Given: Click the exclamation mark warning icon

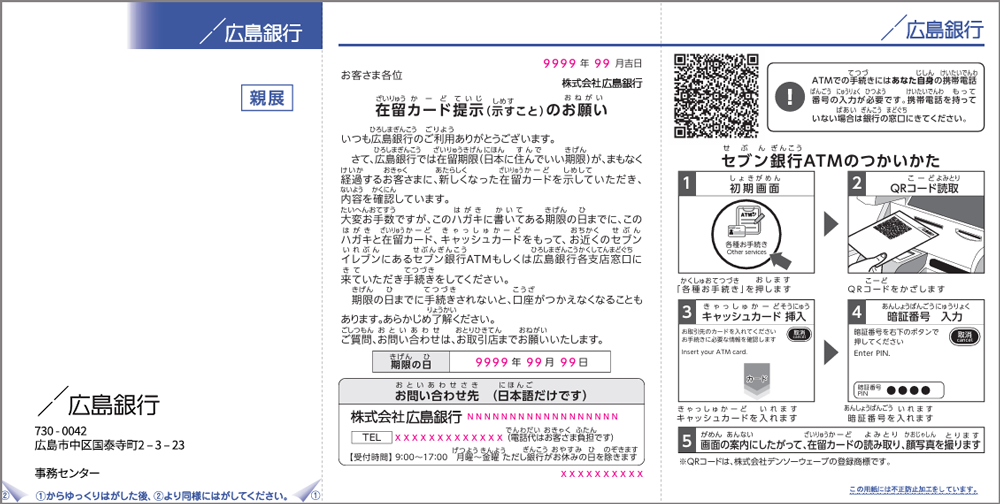Looking at the screenshot, I should (791, 97).
